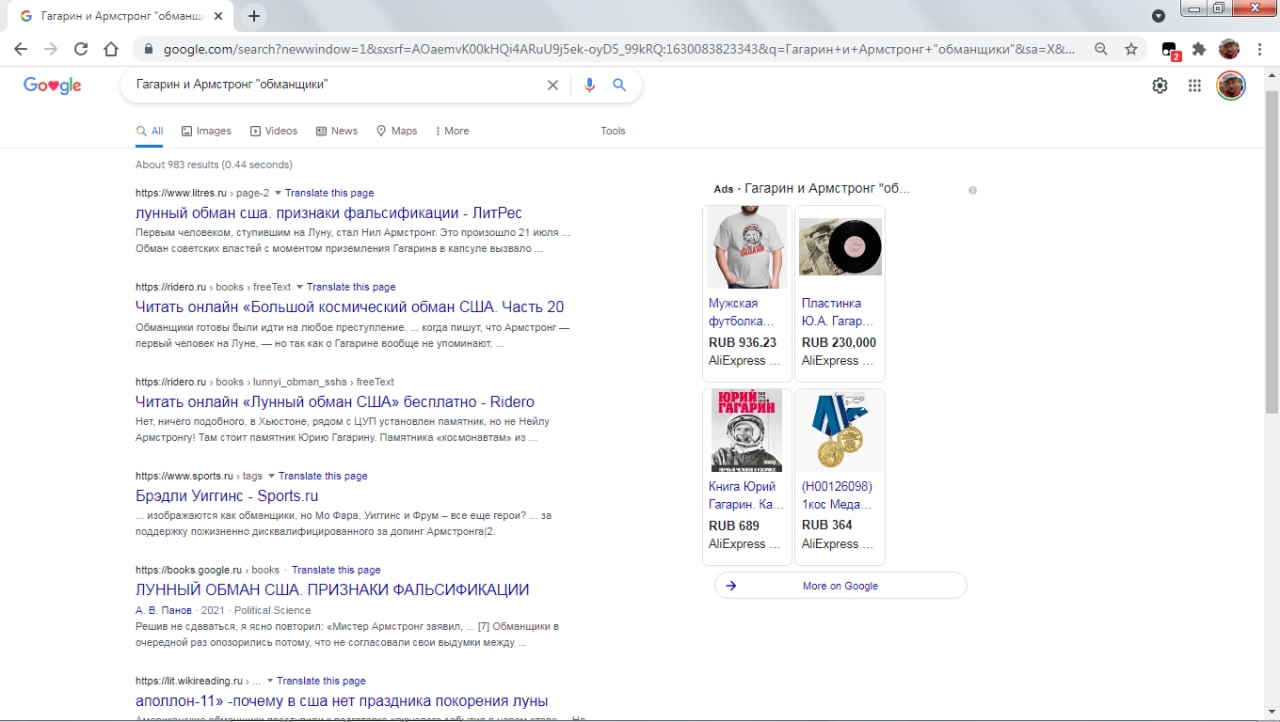Click the browser address bar URL
The width and height of the screenshot is (1280, 722).
(x=619, y=49)
